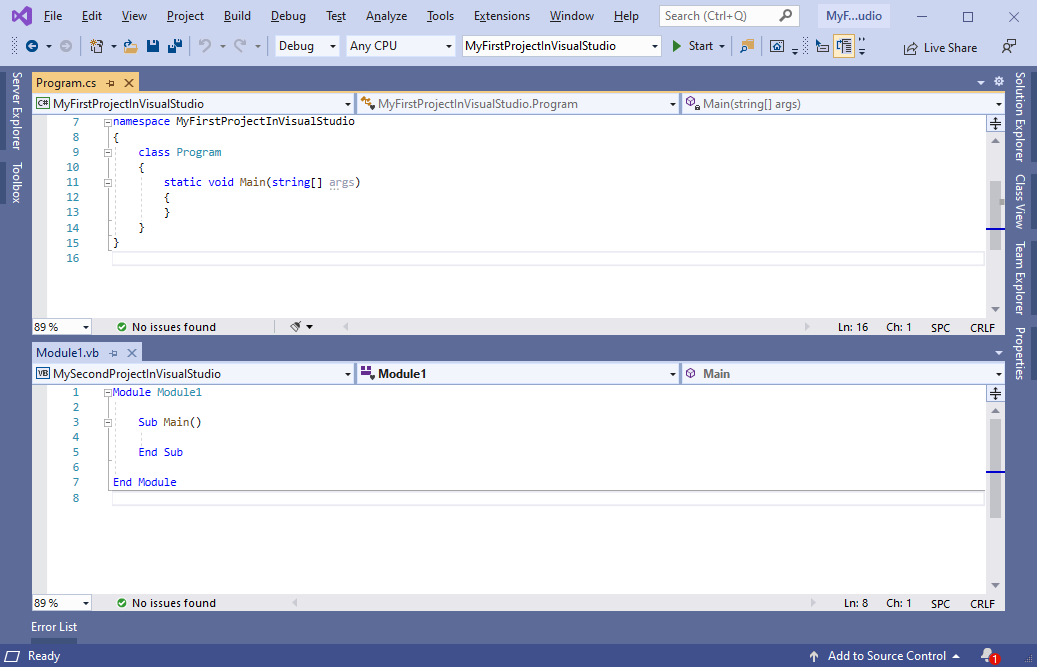Click the code cleanup broom icon
The image size is (1037, 667).
[x=296, y=327]
